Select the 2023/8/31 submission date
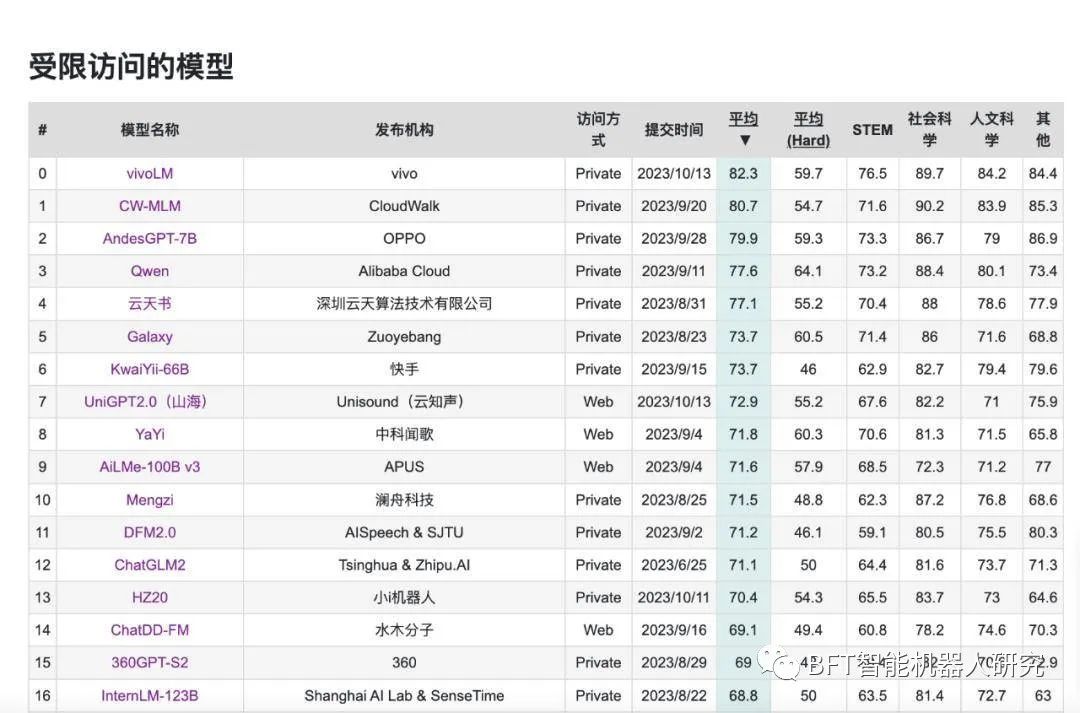This screenshot has height=713, width=1080. pyautogui.click(x=674, y=303)
